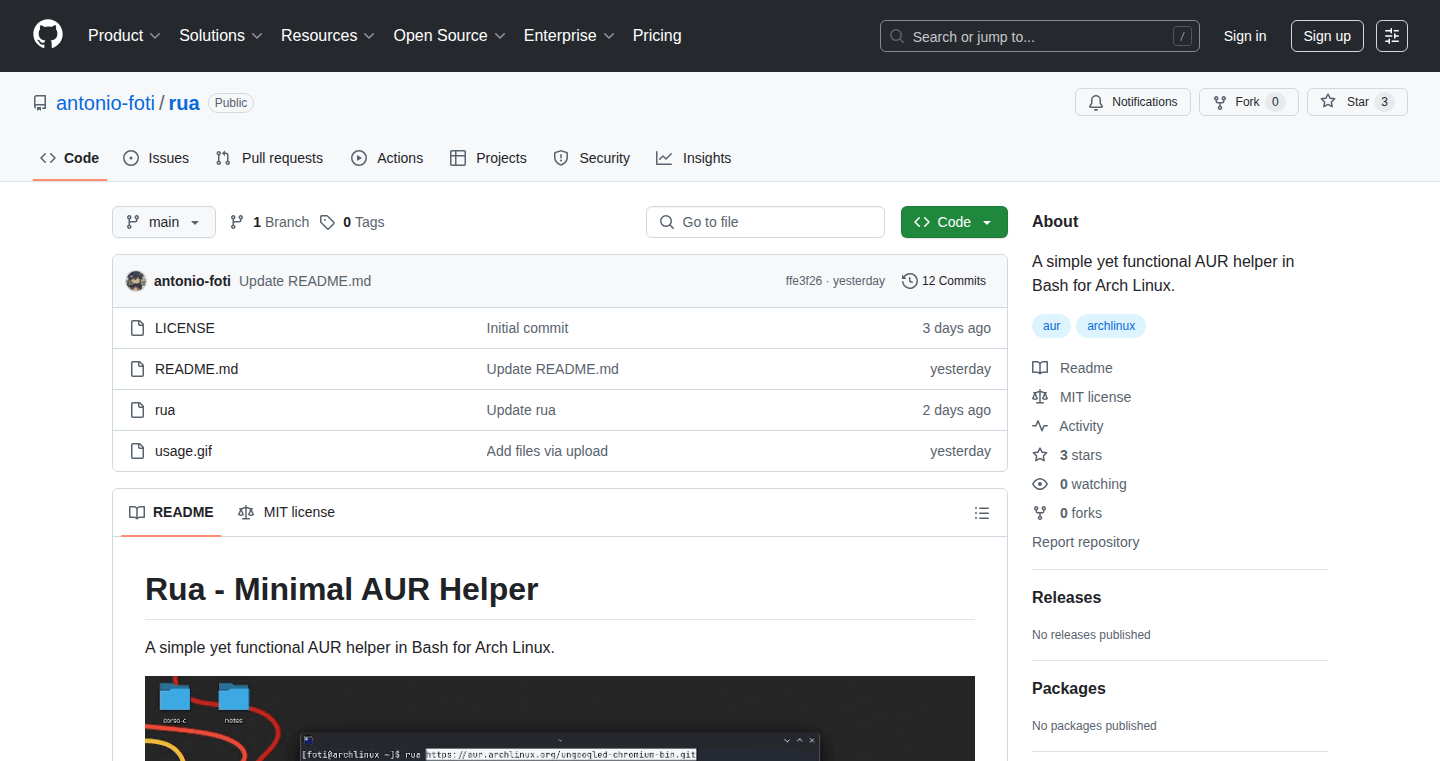Open the Resources dropdown
The width and height of the screenshot is (1440, 761).
pos(328,36)
